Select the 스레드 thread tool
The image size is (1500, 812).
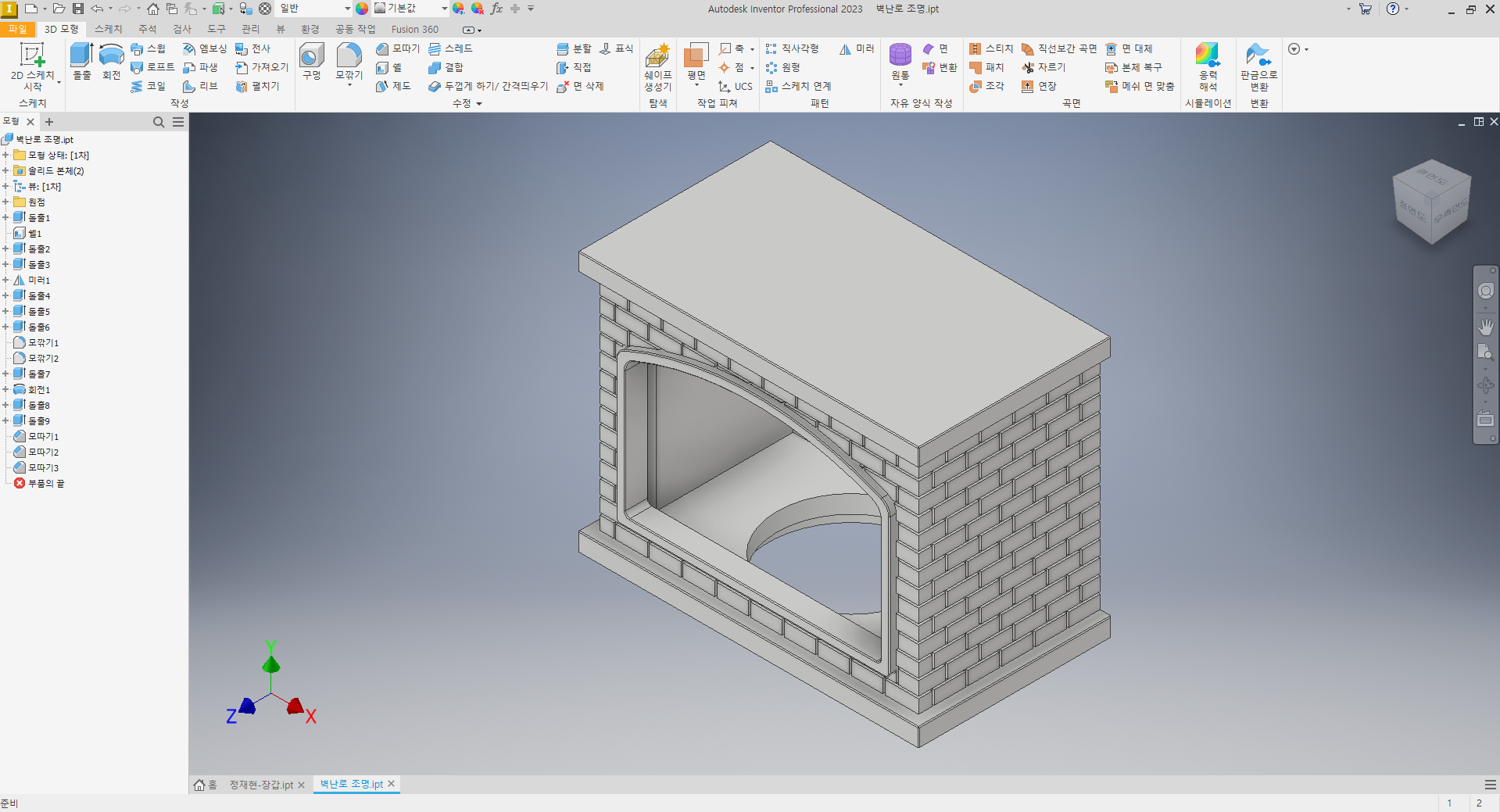pos(451,48)
